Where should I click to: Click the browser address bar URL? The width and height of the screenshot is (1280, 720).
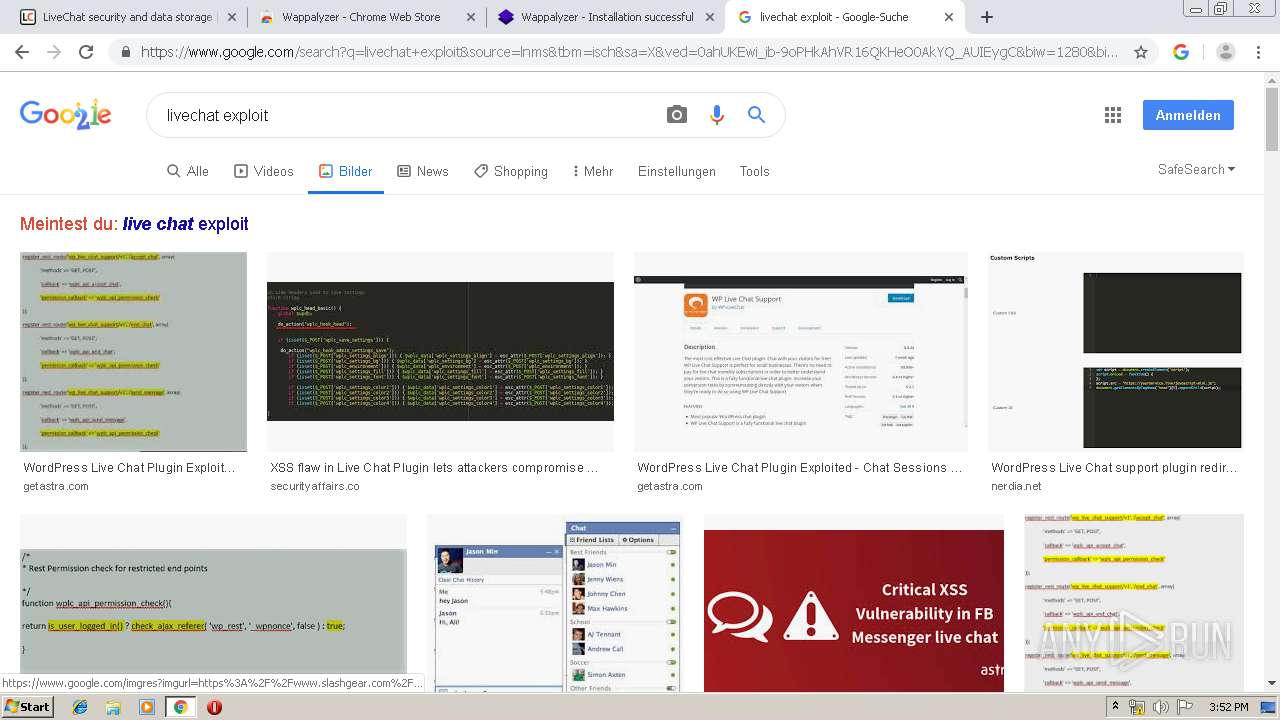tap(630, 52)
